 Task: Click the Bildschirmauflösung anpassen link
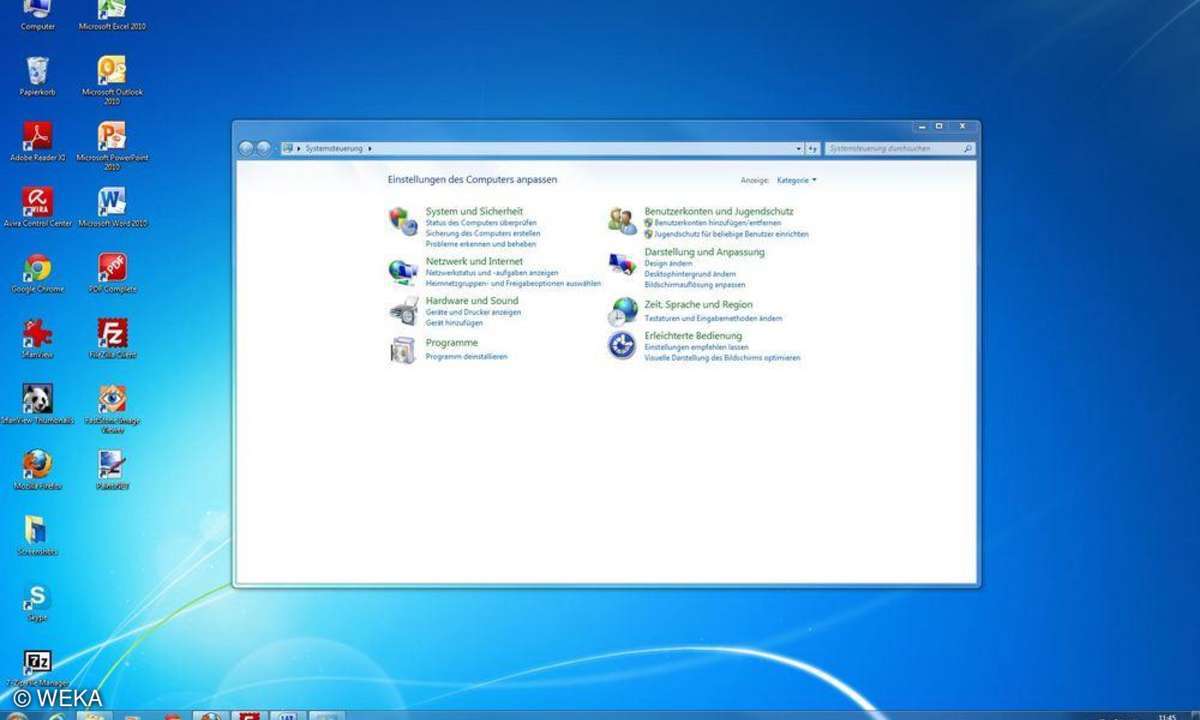click(x=694, y=285)
